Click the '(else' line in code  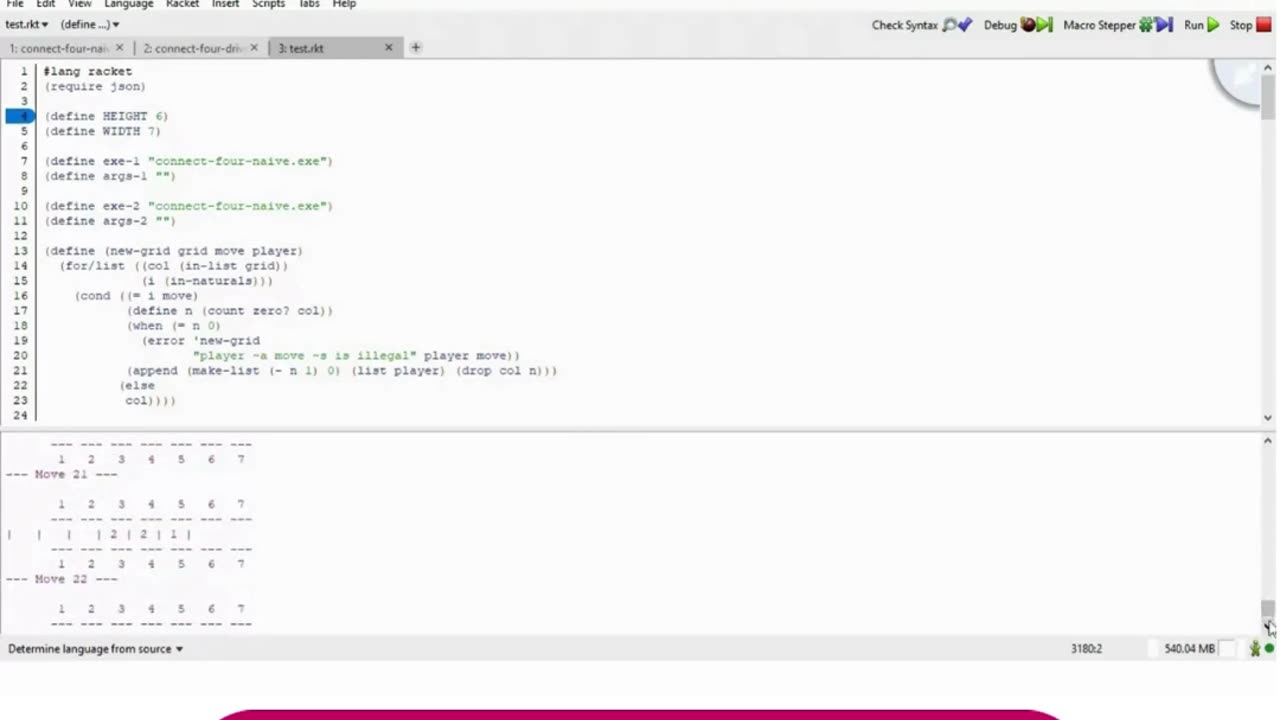tap(138, 386)
